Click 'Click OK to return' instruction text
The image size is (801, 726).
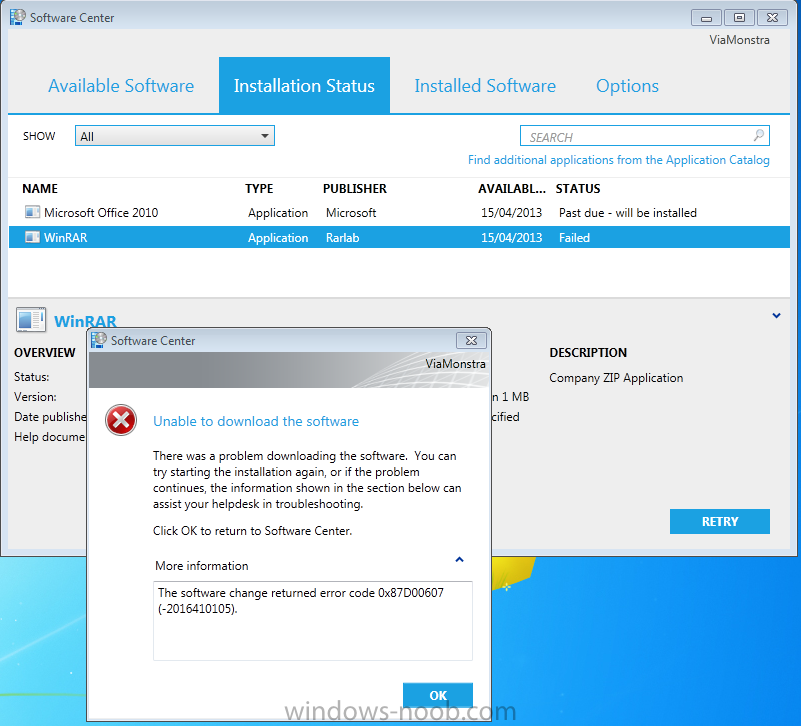click(252, 531)
